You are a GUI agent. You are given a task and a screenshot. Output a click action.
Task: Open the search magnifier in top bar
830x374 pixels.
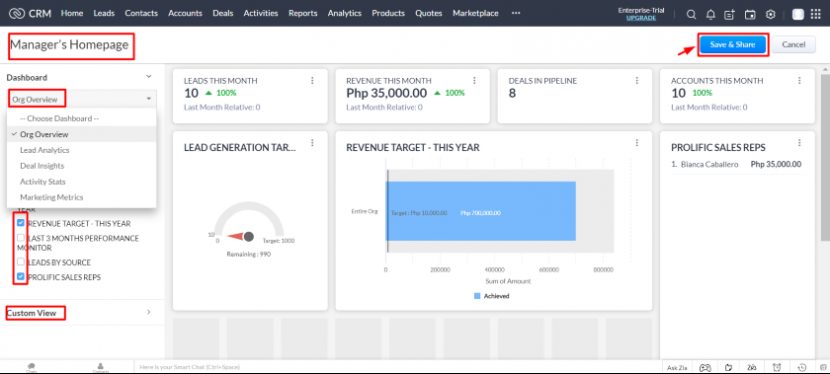click(x=691, y=15)
